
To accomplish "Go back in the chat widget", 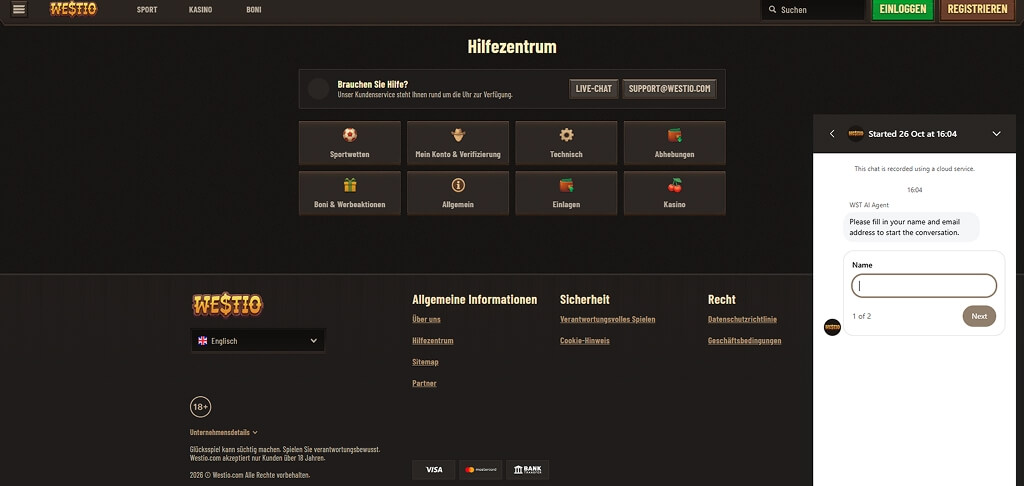I will [x=831, y=134].
